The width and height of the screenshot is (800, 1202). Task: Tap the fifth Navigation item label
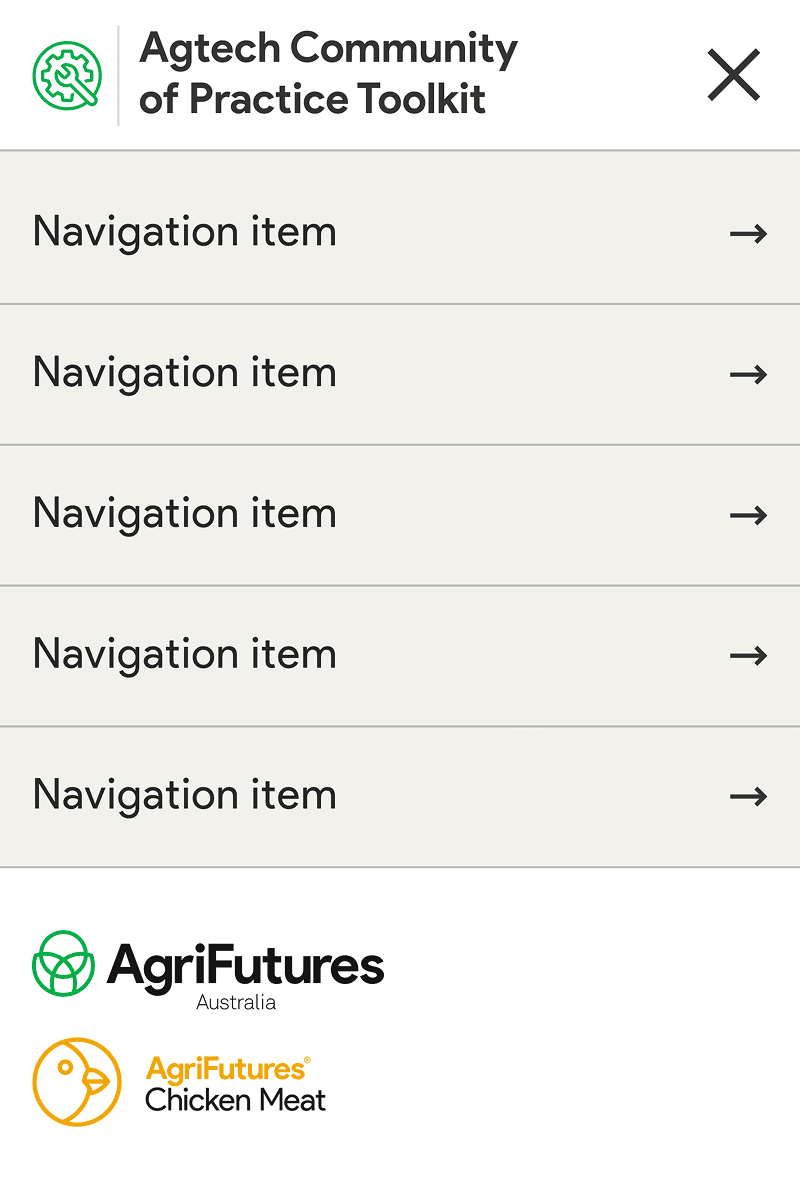coord(185,796)
